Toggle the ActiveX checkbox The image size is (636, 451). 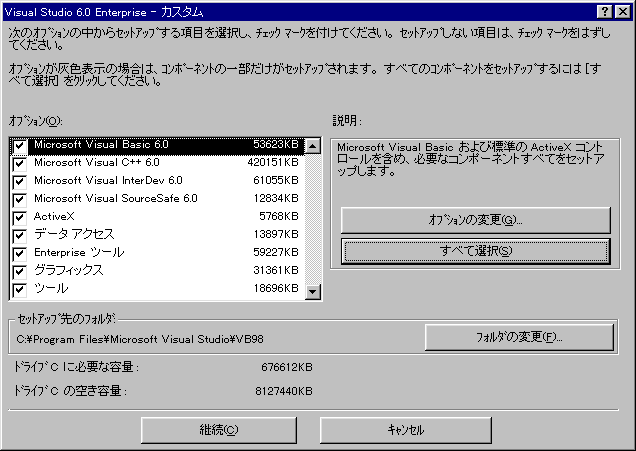(19, 218)
